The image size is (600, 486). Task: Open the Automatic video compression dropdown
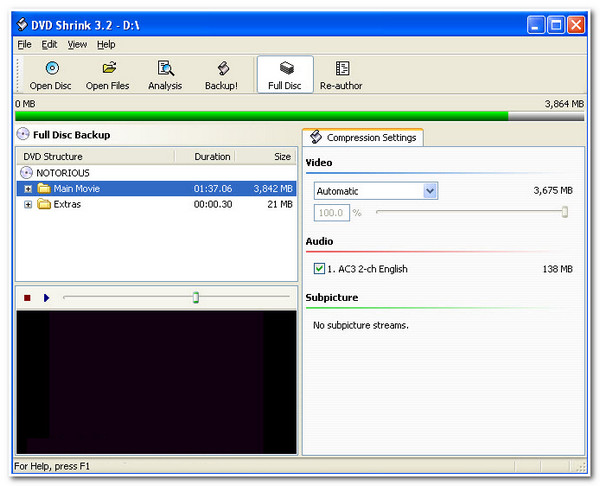pyautogui.click(x=430, y=191)
